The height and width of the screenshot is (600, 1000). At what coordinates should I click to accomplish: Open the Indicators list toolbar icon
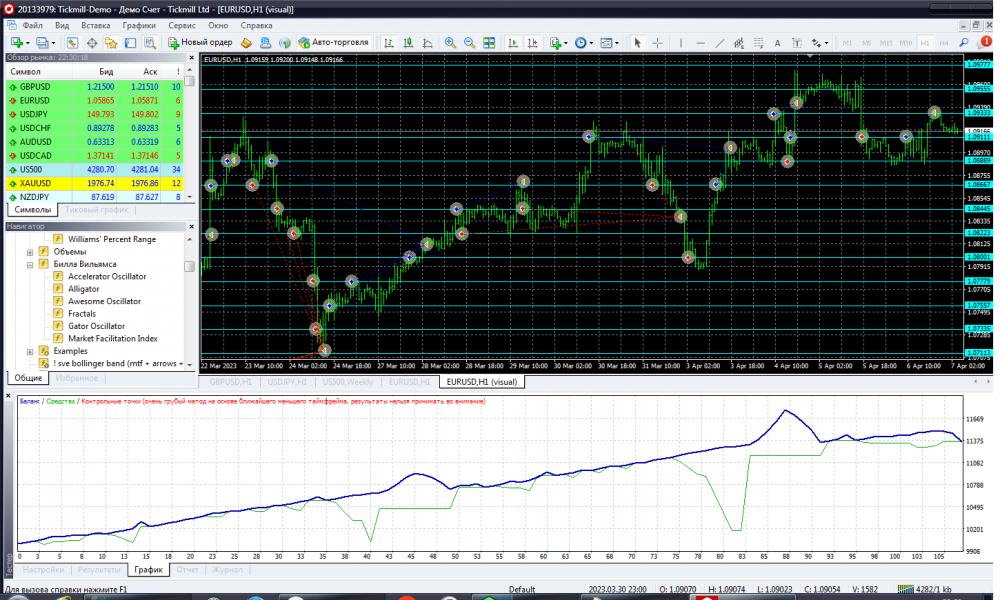(555, 43)
